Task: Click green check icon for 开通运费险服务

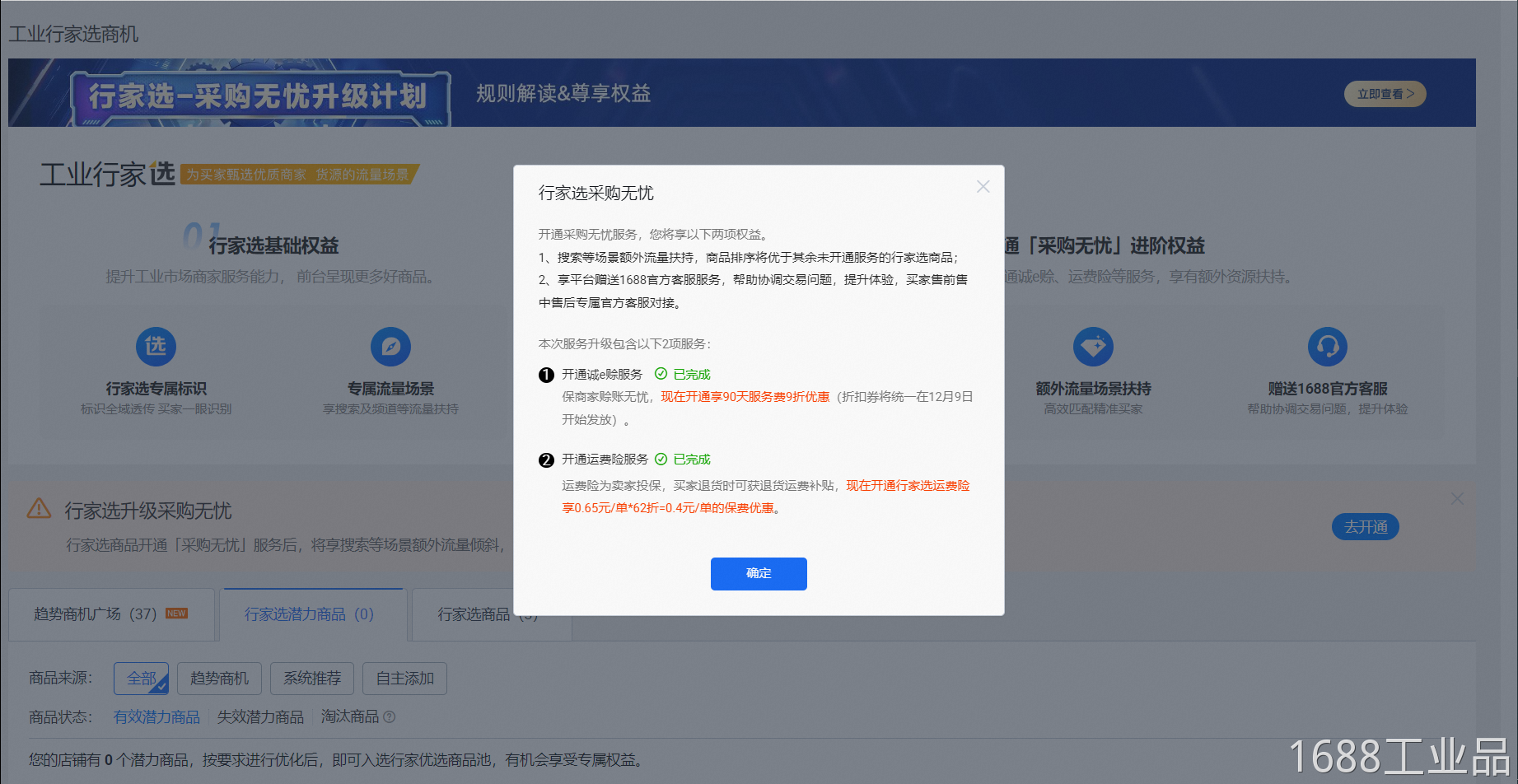Action: point(661,459)
